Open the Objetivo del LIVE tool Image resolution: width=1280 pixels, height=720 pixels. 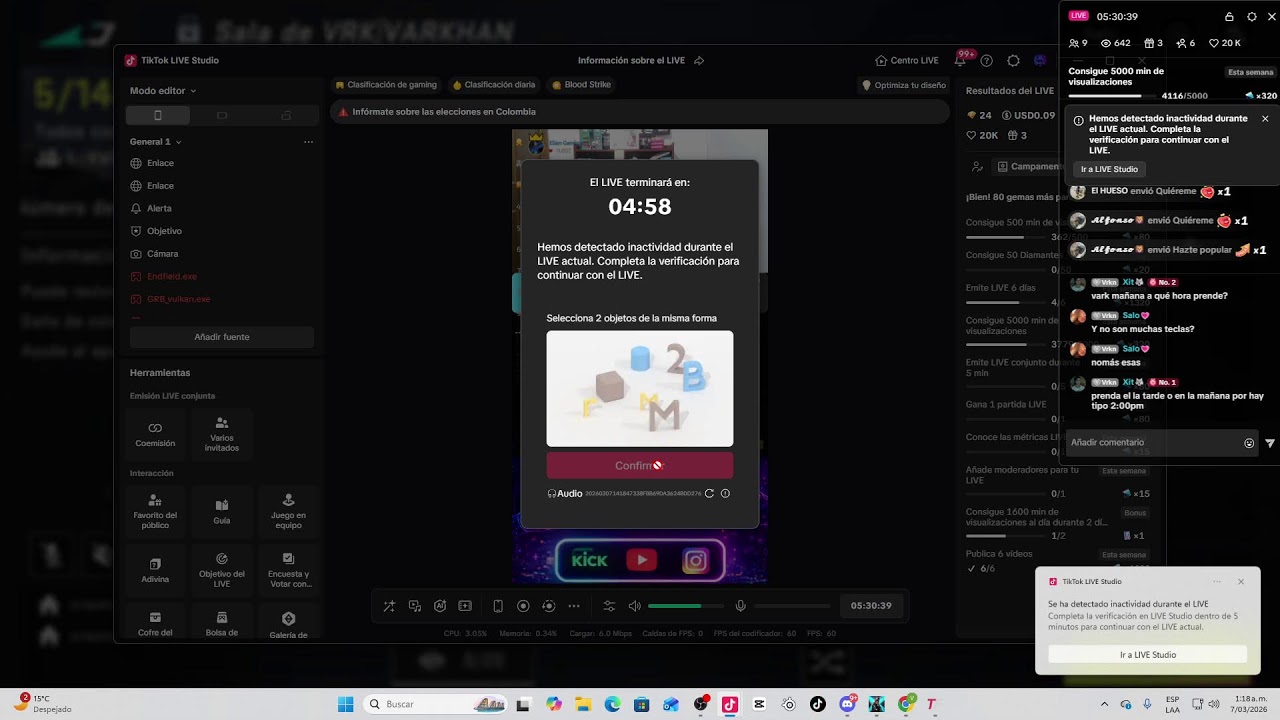tap(222, 568)
